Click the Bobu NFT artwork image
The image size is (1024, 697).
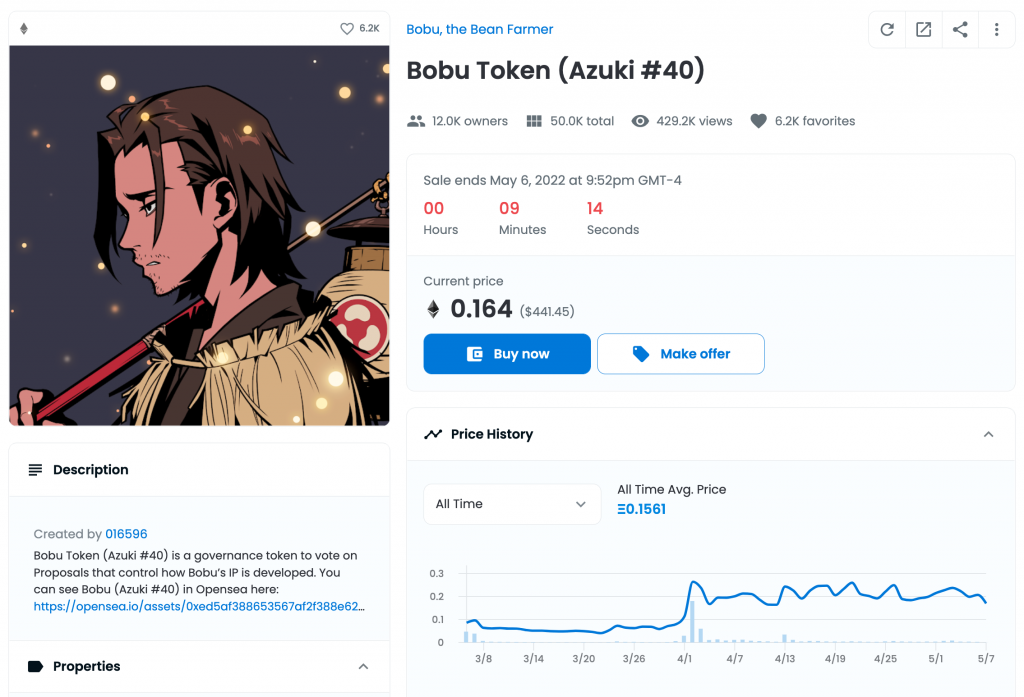(x=199, y=235)
